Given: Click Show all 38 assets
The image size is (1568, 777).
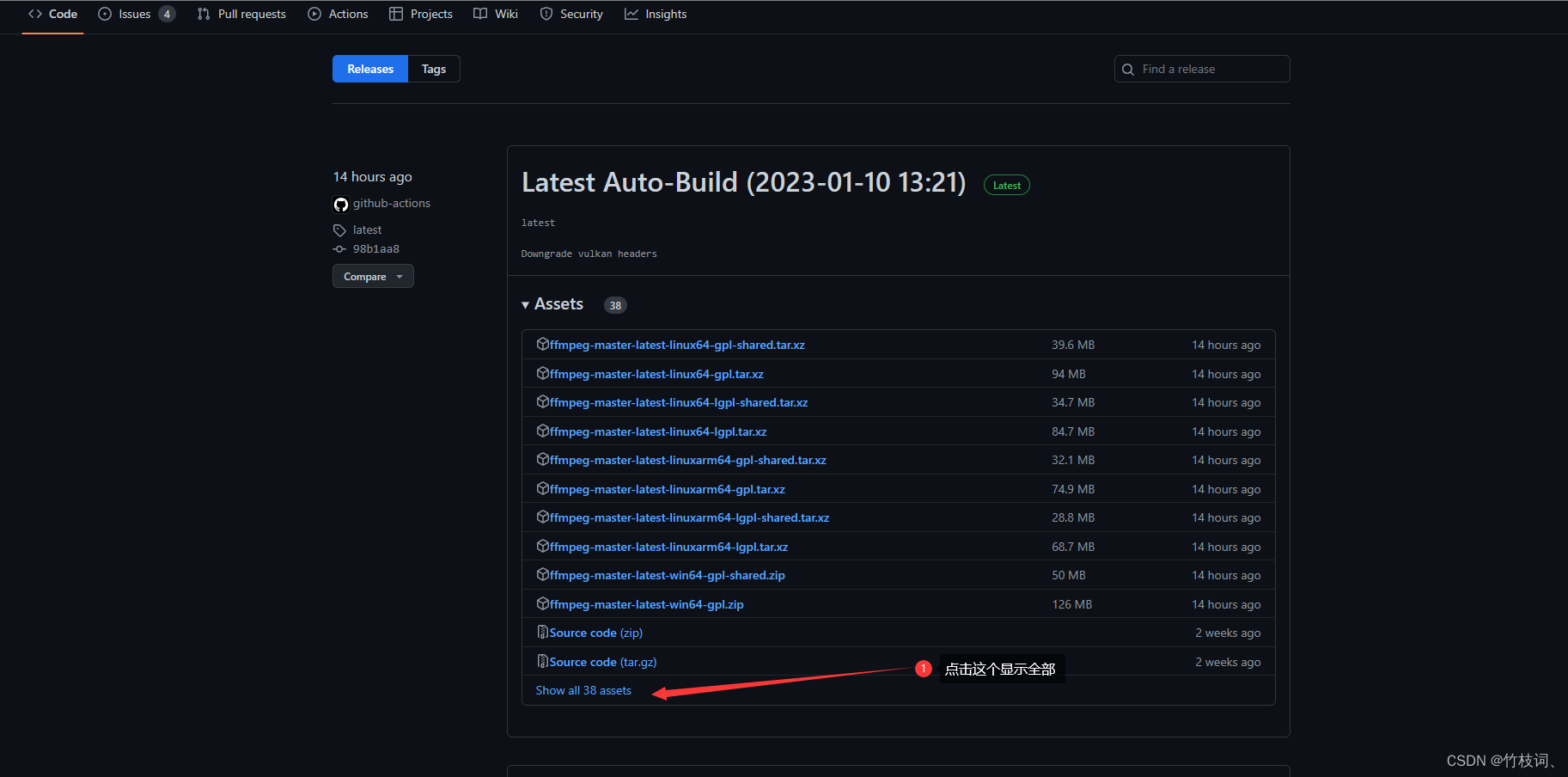Looking at the screenshot, I should tap(583, 690).
